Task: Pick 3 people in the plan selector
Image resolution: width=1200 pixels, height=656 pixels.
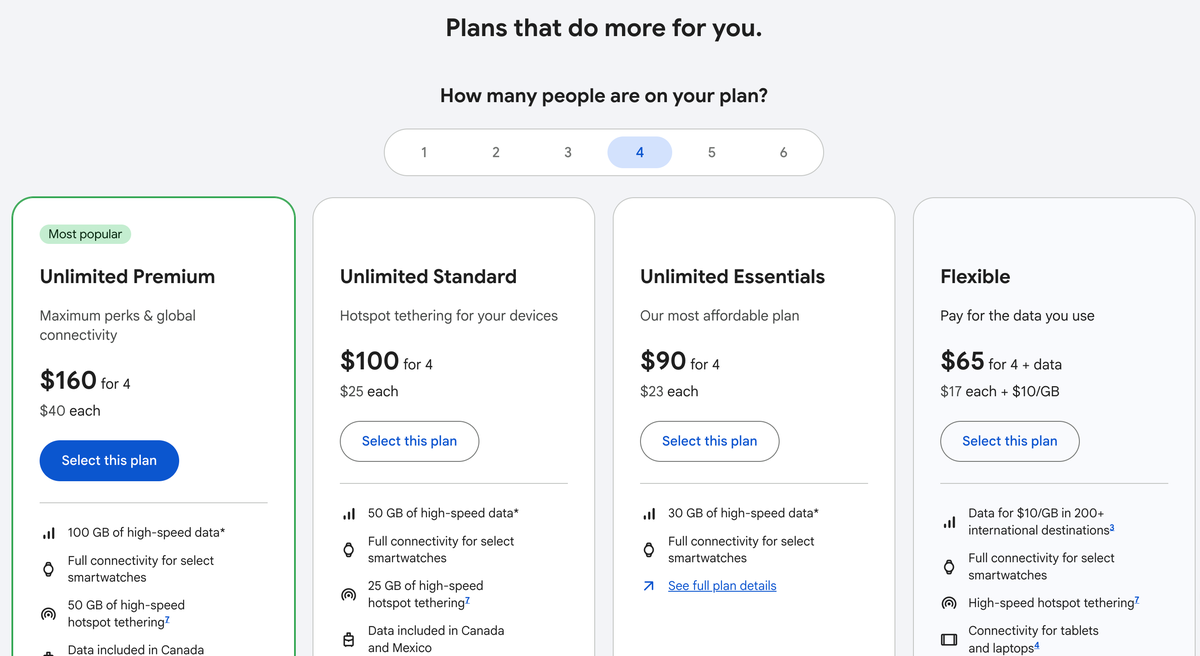Action: (568, 153)
